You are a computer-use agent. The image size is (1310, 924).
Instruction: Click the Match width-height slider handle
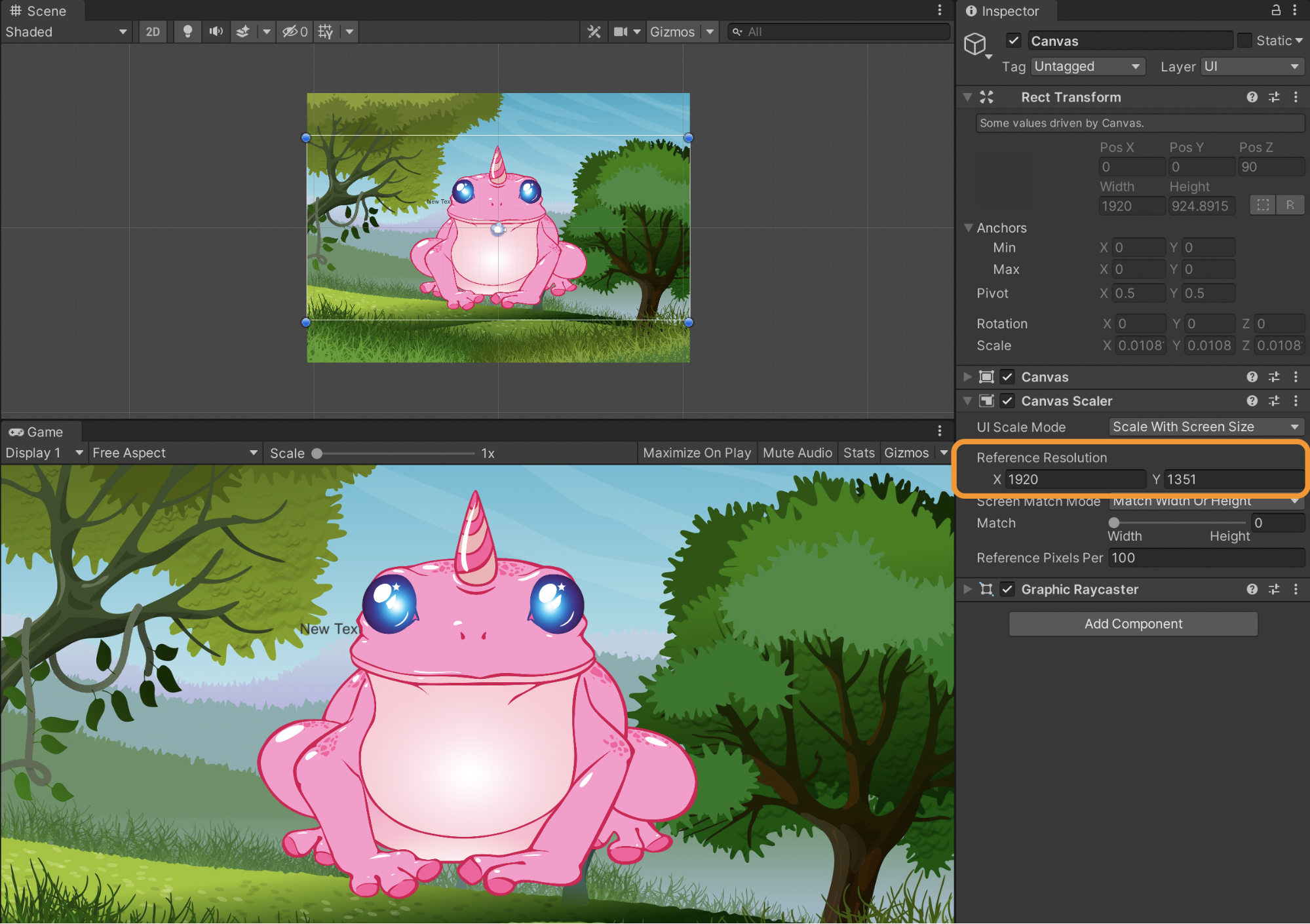coord(1114,523)
